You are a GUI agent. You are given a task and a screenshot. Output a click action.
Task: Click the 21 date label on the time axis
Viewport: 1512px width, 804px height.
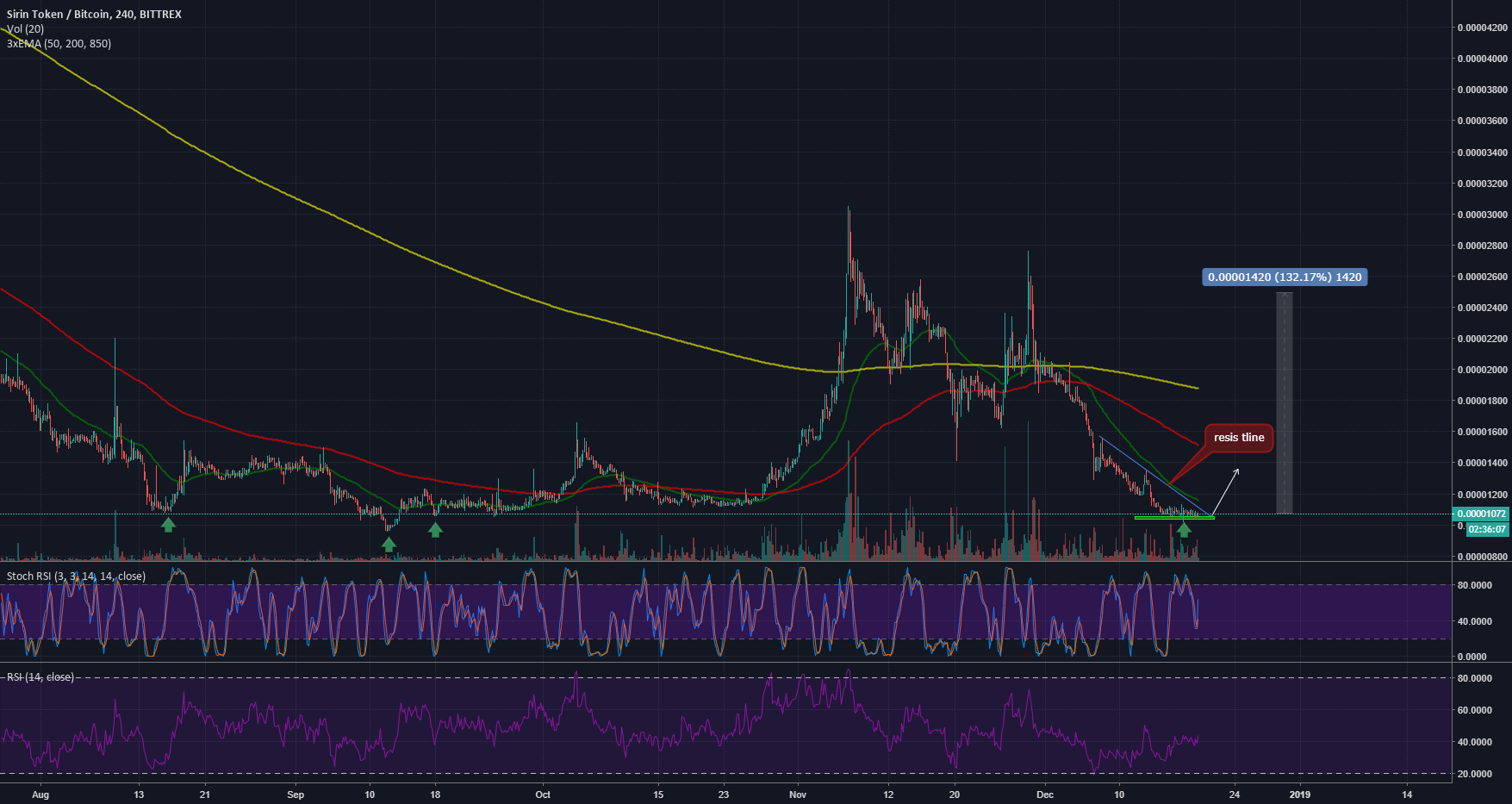pyautogui.click(x=205, y=795)
